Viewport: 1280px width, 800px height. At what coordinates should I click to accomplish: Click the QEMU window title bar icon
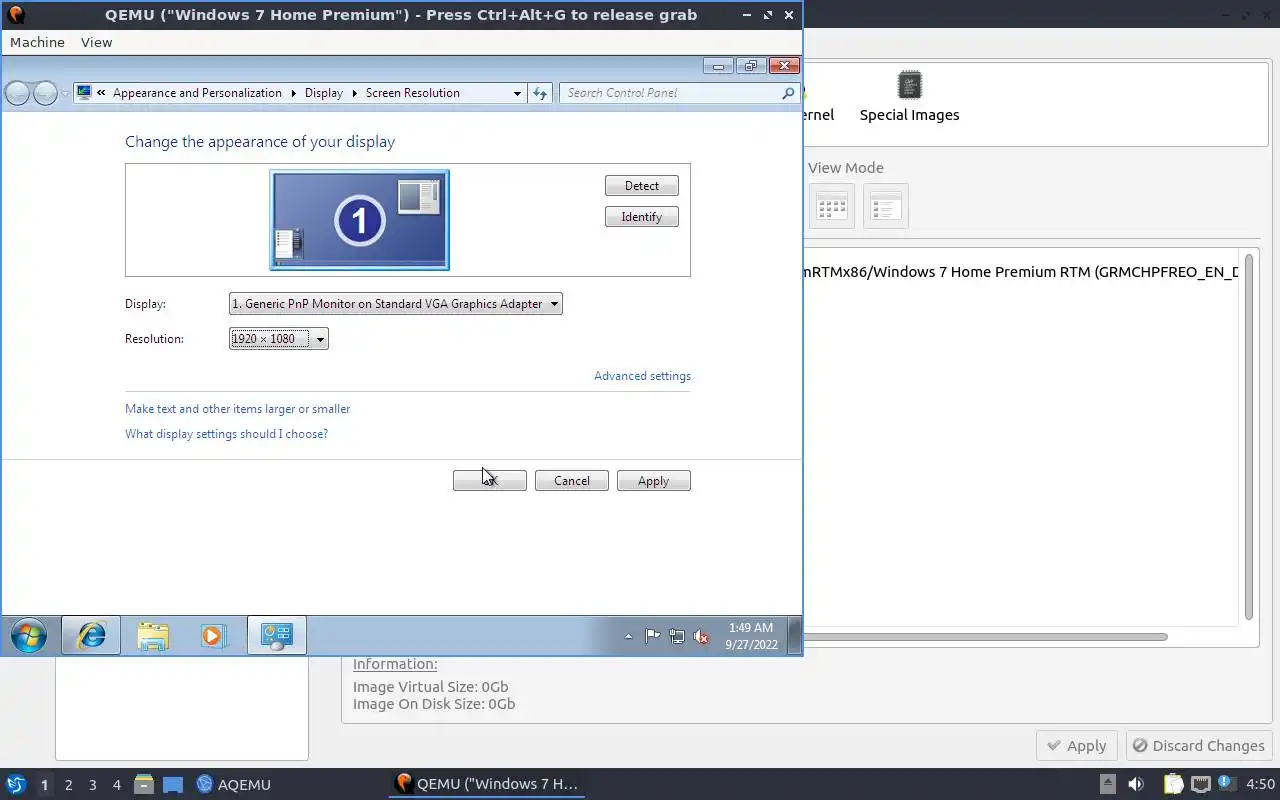16,15
